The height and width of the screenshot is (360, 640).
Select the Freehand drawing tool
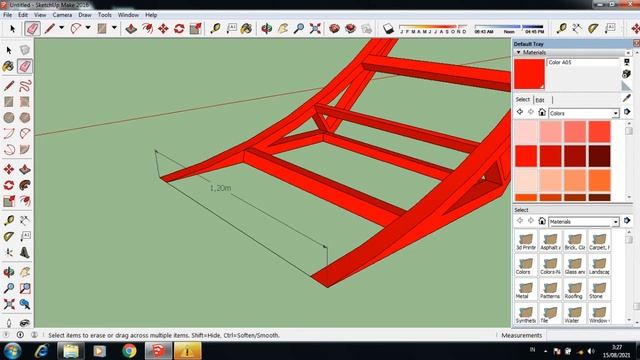click(x=25, y=86)
